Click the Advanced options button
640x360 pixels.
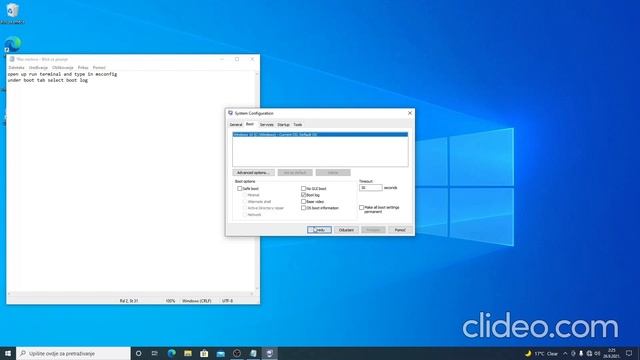coord(253,173)
